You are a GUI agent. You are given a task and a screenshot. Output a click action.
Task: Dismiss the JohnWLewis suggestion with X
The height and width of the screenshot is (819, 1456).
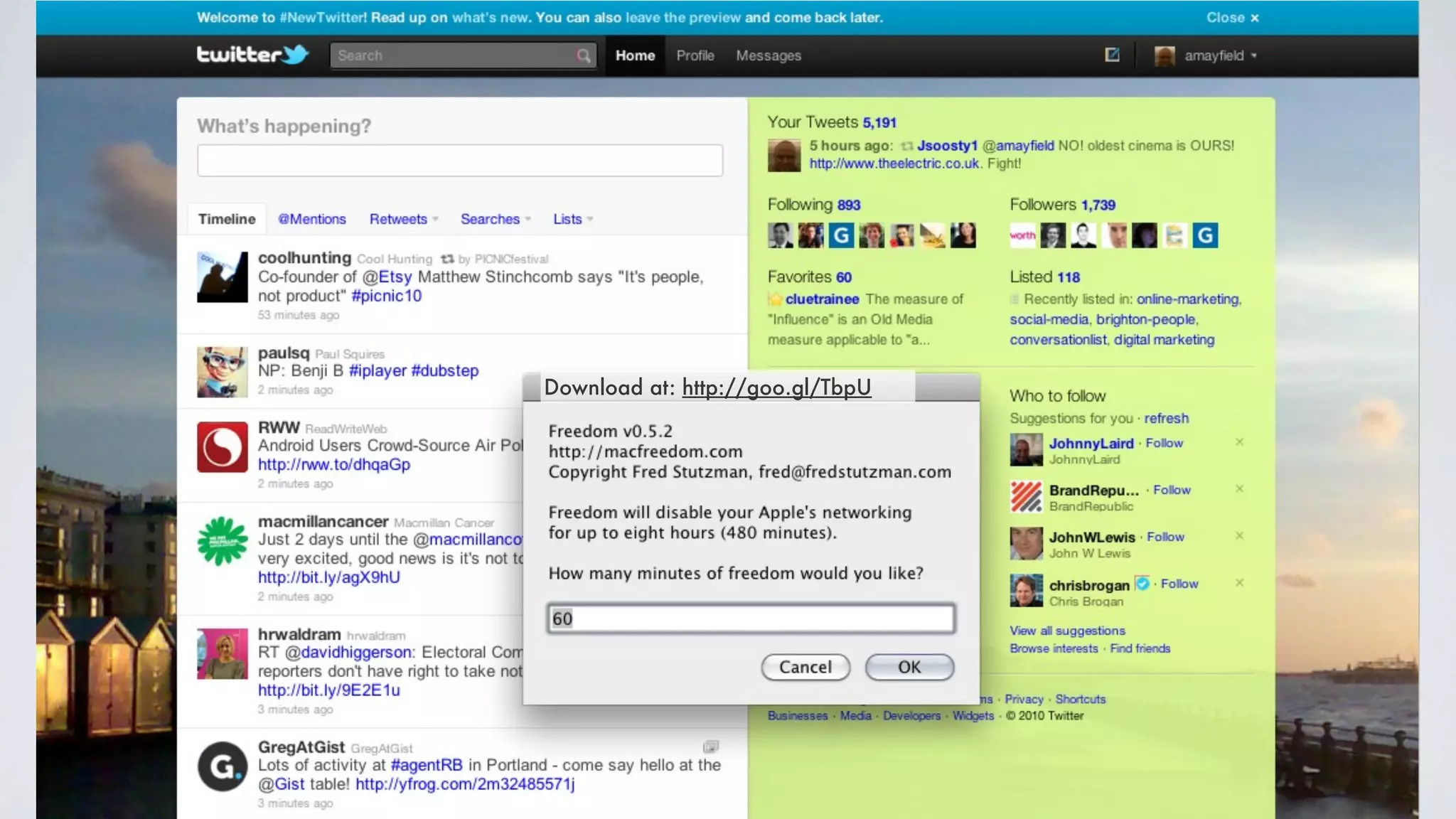coord(1239,536)
